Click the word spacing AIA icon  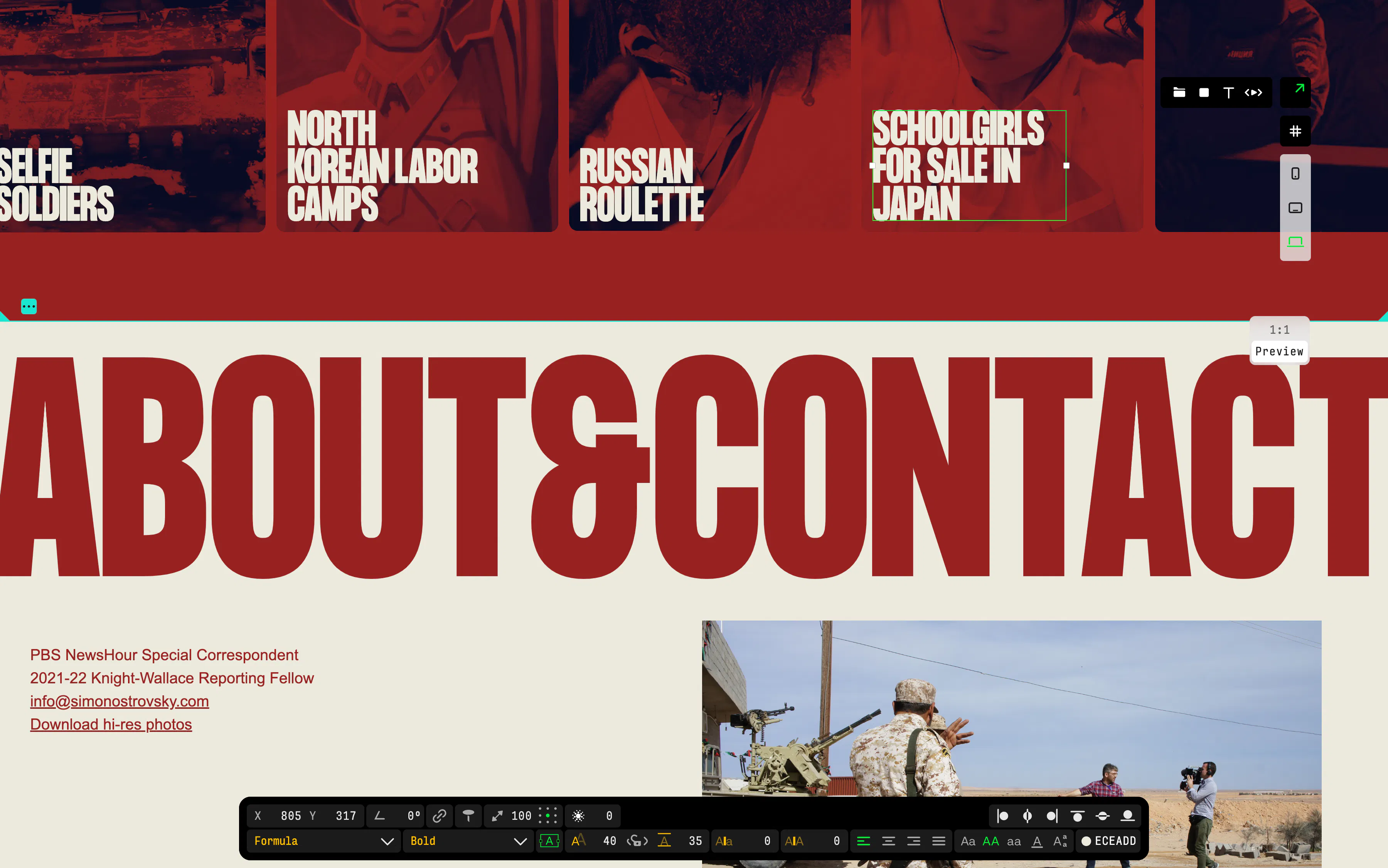(793, 841)
